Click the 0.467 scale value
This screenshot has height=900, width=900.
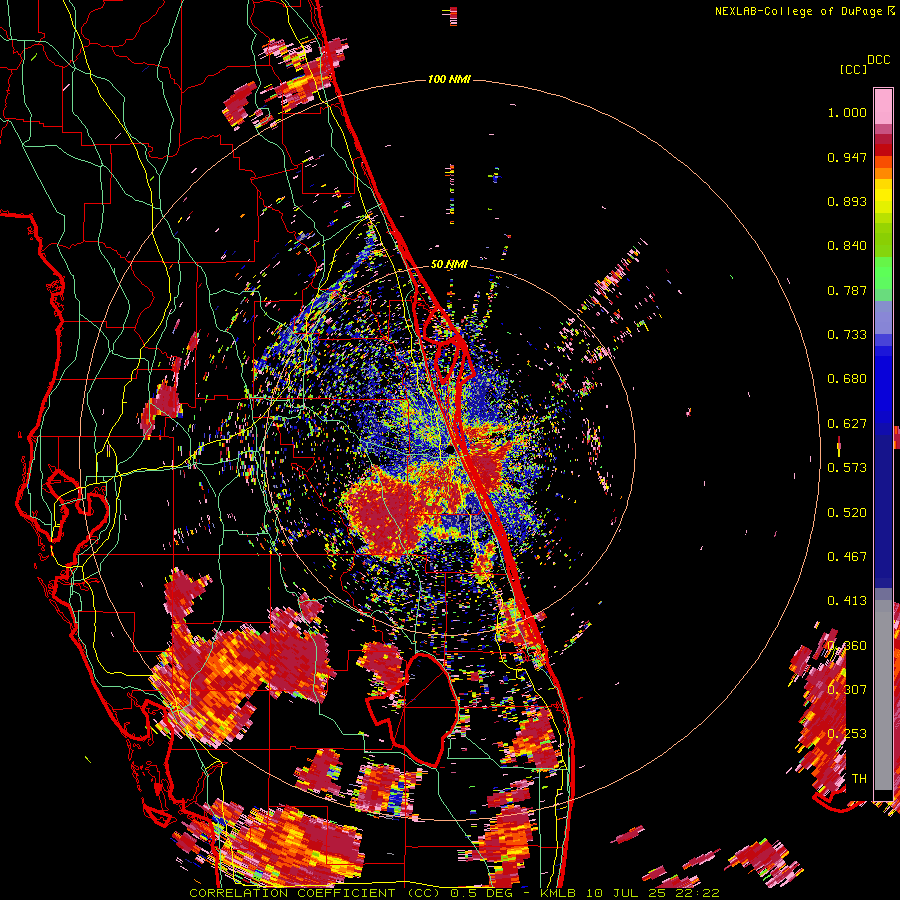click(847, 557)
